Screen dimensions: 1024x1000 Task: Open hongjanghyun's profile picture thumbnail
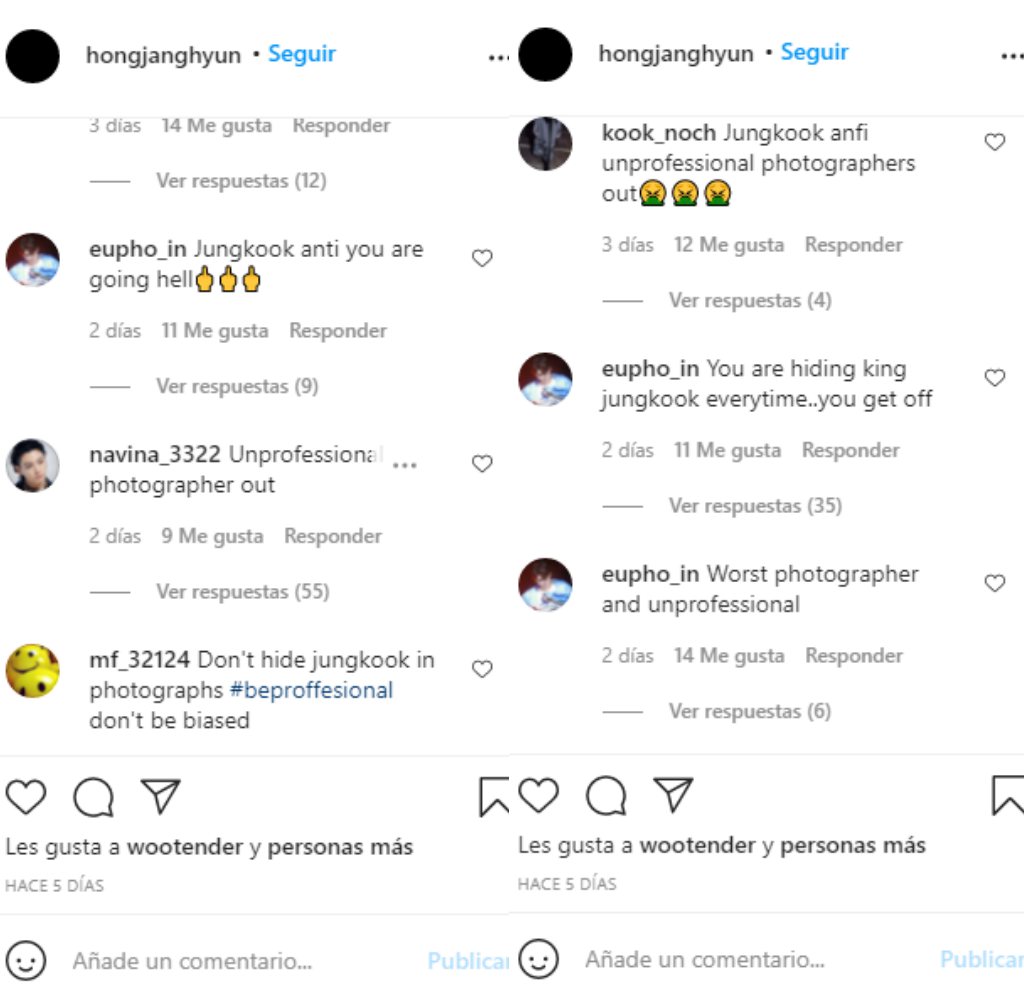coord(32,56)
